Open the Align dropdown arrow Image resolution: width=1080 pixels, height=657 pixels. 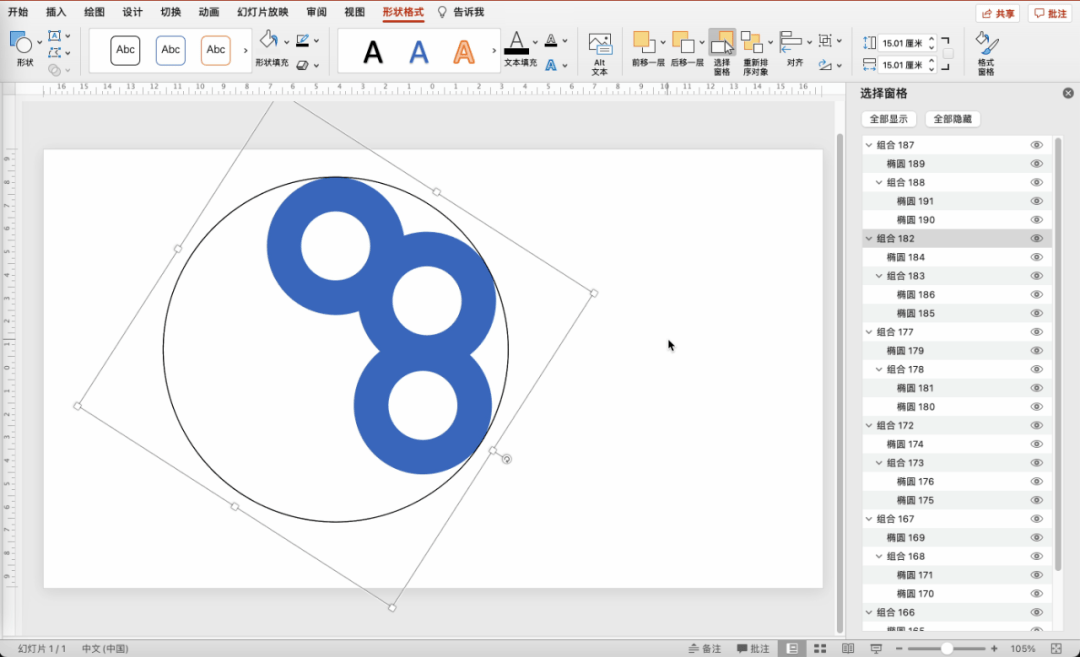point(809,41)
